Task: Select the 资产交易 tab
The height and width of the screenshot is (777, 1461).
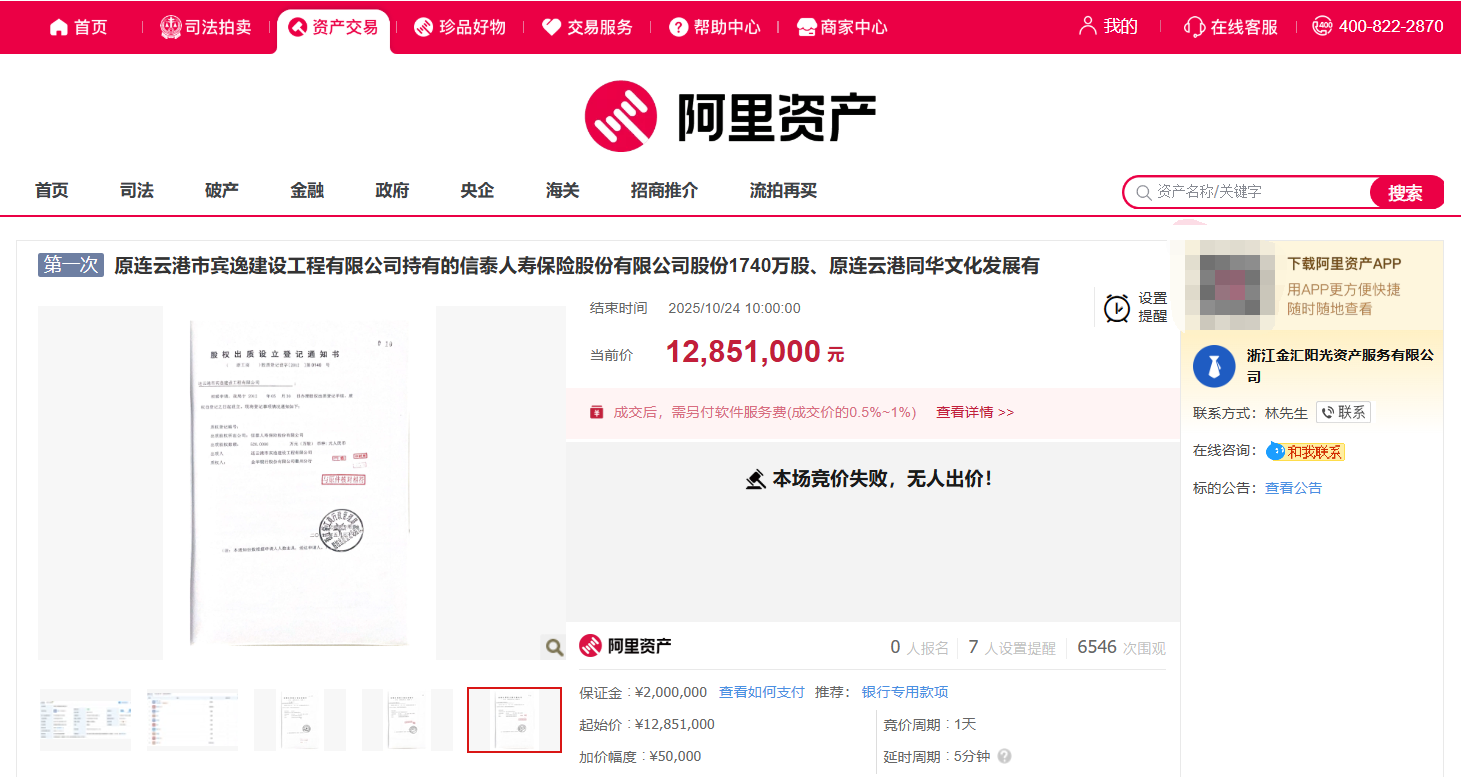Action: 333,27
